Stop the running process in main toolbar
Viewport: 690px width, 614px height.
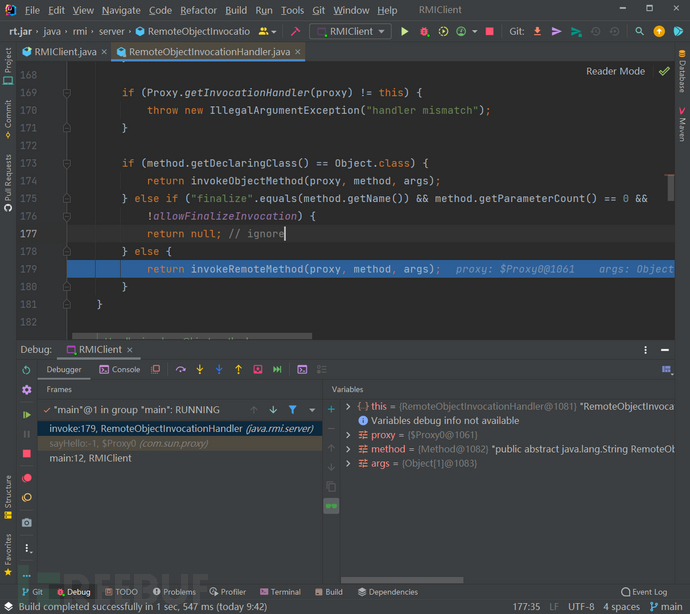[x=489, y=31]
